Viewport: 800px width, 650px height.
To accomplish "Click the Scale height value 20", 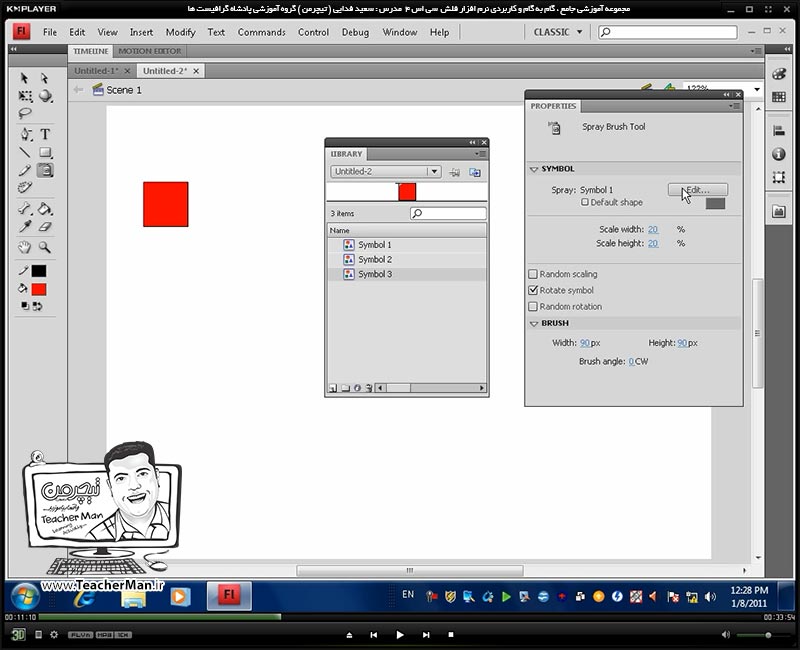I will (653, 243).
